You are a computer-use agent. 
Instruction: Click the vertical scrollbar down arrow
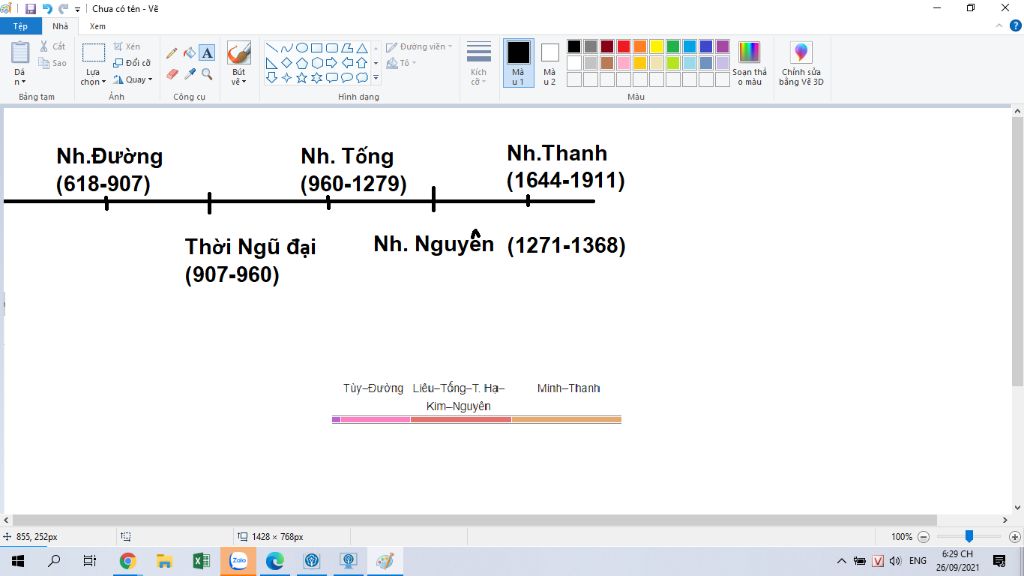1017,507
